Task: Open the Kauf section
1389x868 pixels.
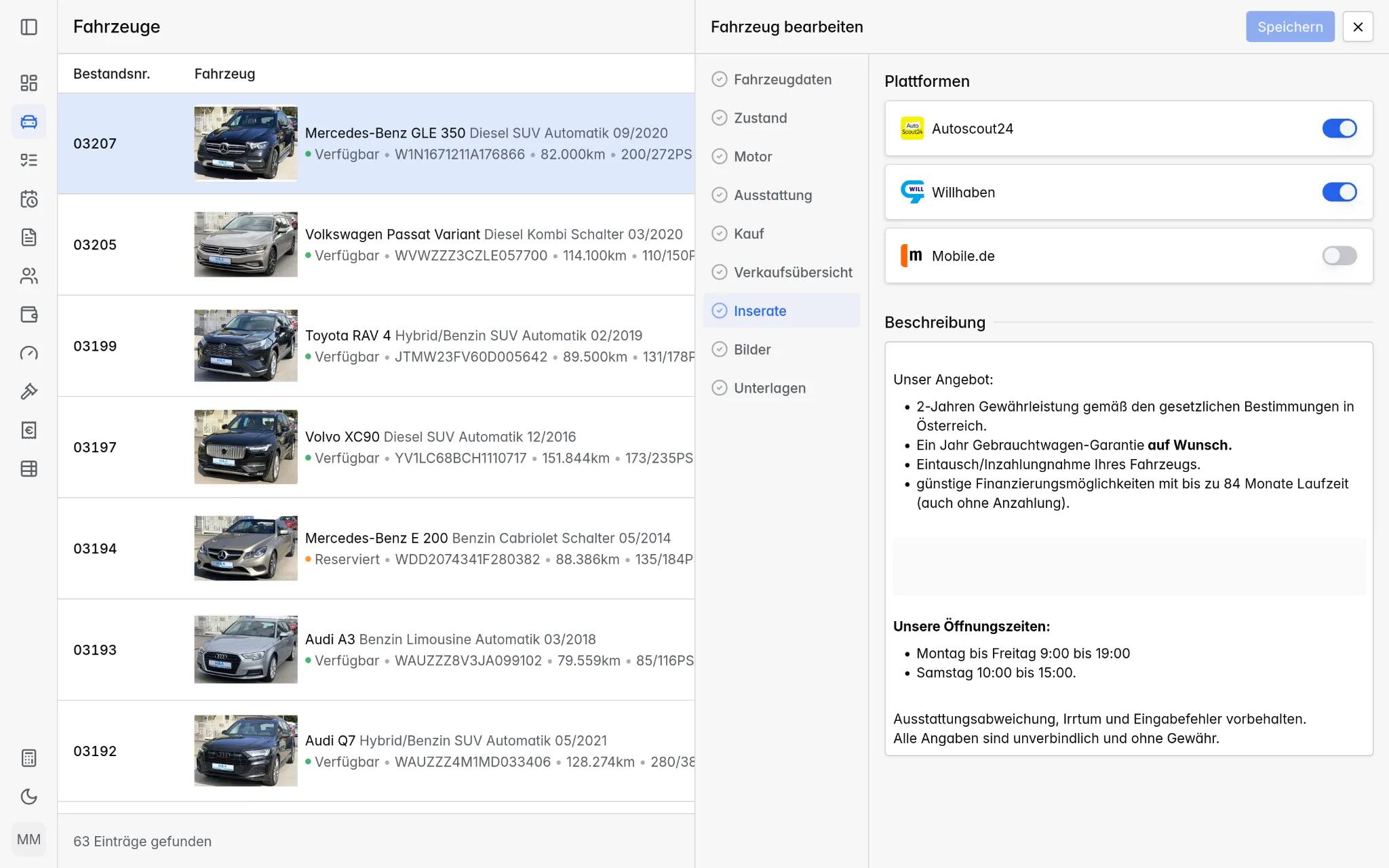Action: coord(781,234)
